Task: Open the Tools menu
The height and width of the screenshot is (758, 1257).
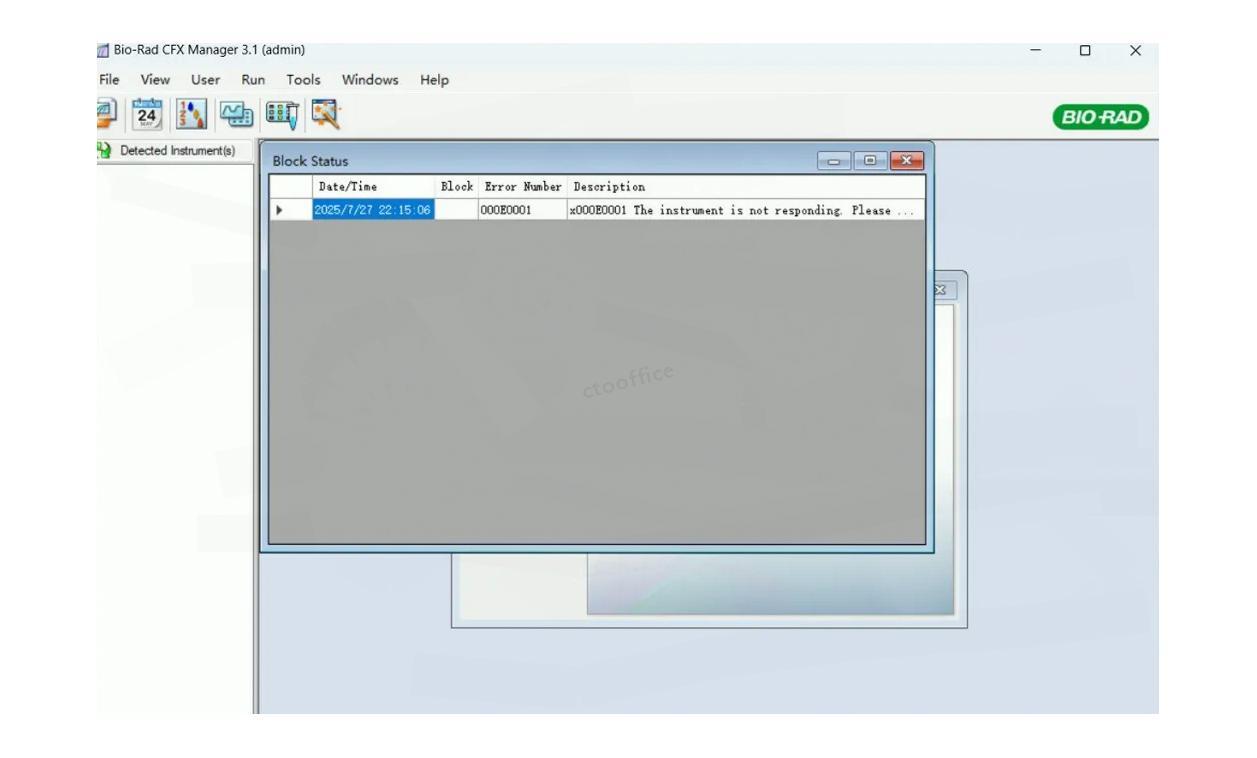Action: pos(303,79)
